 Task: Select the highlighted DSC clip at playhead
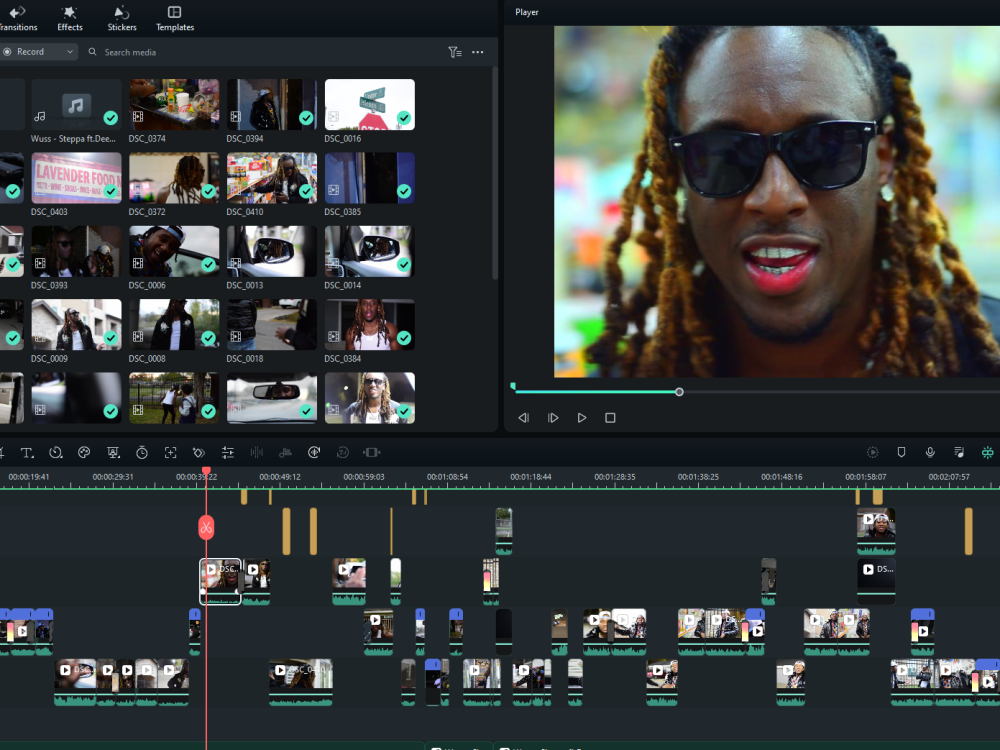221,582
